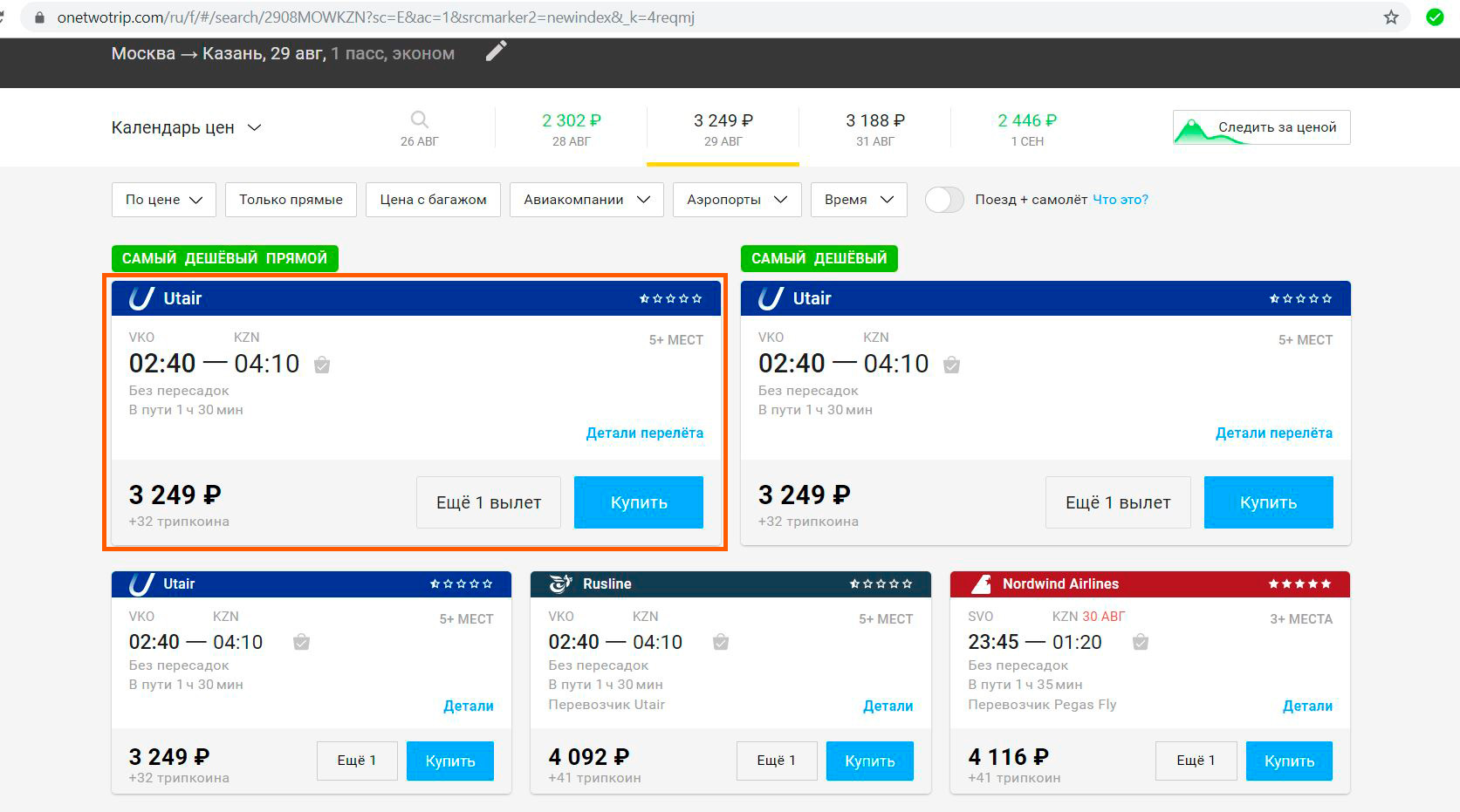The height and width of the screenshot is (812, 1460).
Task: Toggle the Цена с багажом filter
Action: tap(433, 200)
